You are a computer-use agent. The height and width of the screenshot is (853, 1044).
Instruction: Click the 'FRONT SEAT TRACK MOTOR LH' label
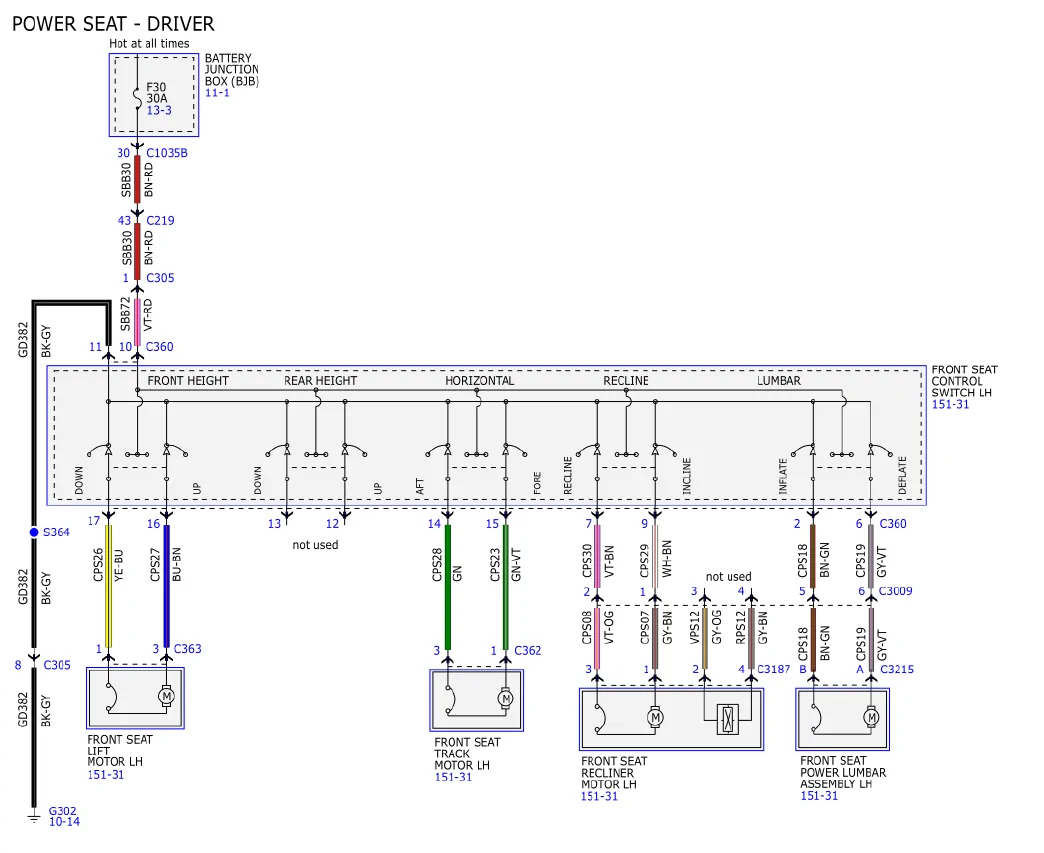pyautogui.click(x=467, y=754)
